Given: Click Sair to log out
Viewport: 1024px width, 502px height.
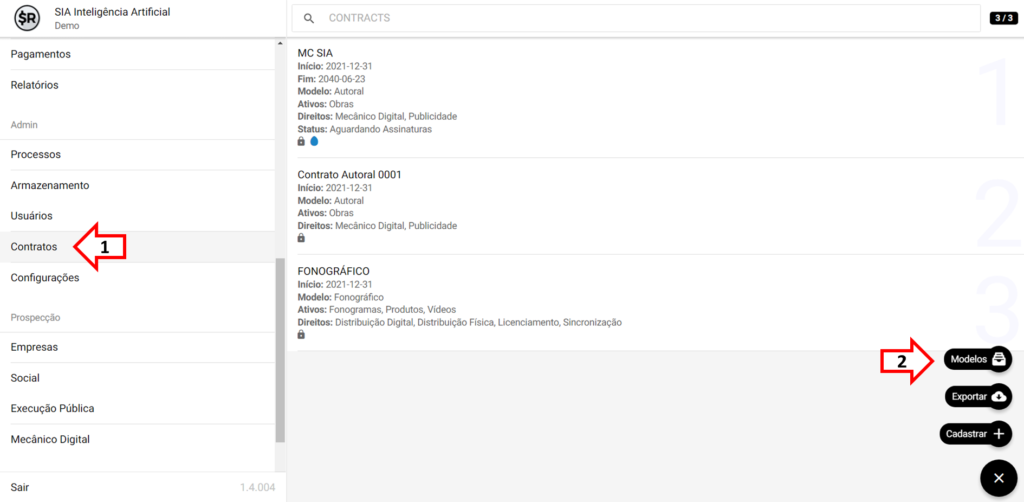Looking at the screenshot, I should tap(21, 487).
